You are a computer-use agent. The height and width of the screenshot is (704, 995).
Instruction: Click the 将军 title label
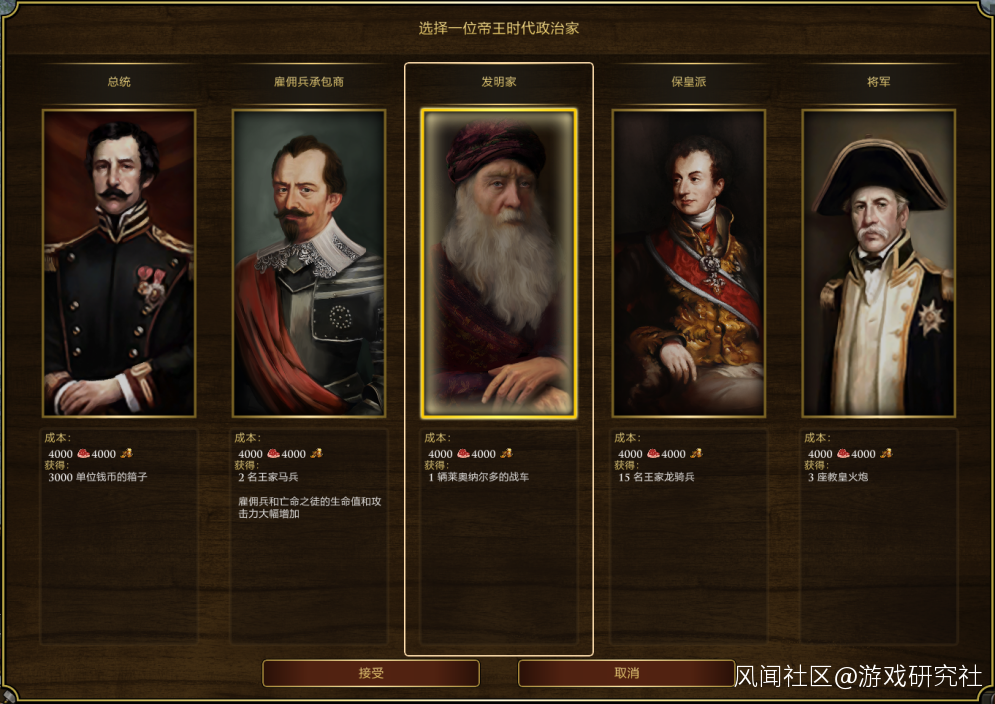click(879, 82)
